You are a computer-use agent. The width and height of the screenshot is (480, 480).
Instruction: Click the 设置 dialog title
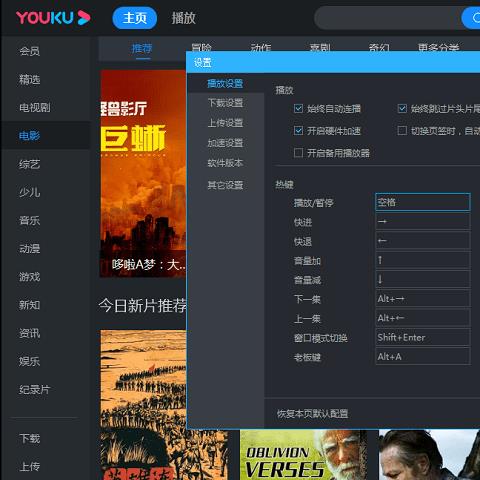pyautogui.click(x=203, y=63)
